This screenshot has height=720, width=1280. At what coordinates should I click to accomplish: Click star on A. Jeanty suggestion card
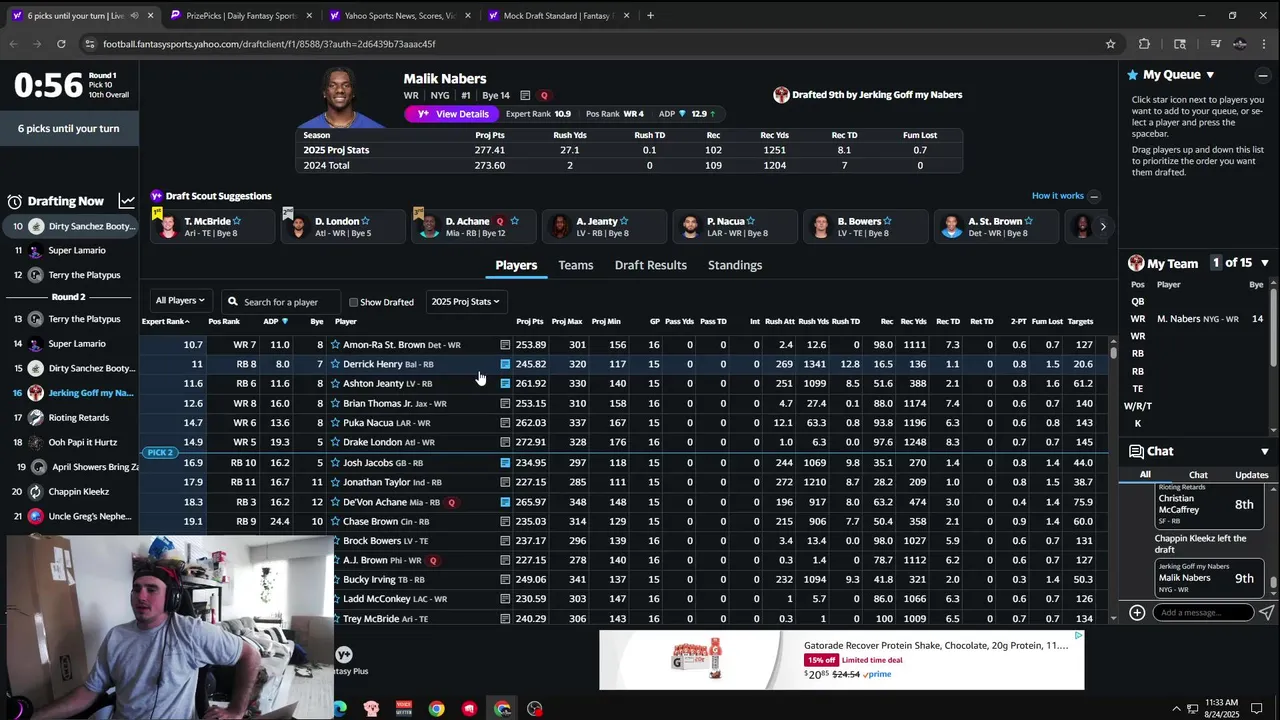[624, 221]
